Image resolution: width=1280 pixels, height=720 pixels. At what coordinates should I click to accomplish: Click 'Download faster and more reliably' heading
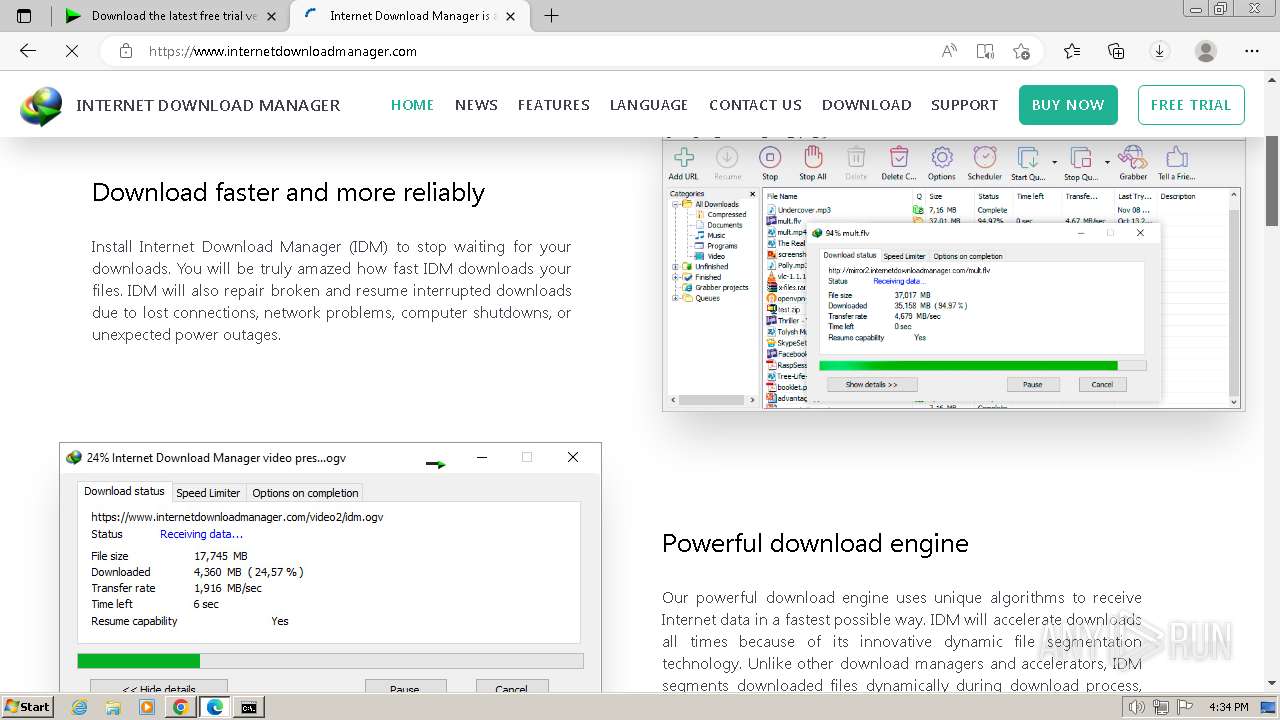point(288,192)
